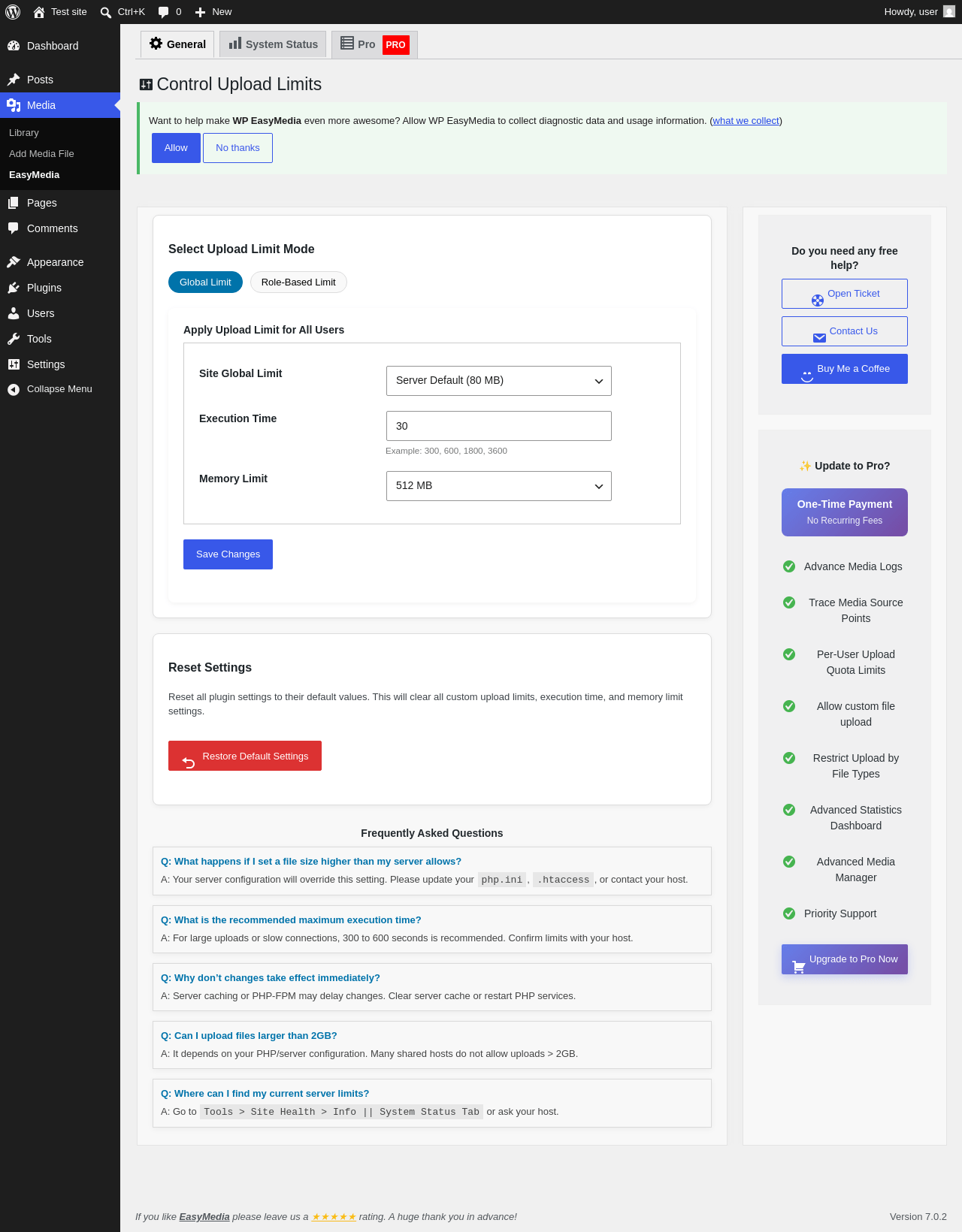The height and width of the screenshot is (1232, 962).
Task: Click the Execution Time input field
Action: [499, 426]
